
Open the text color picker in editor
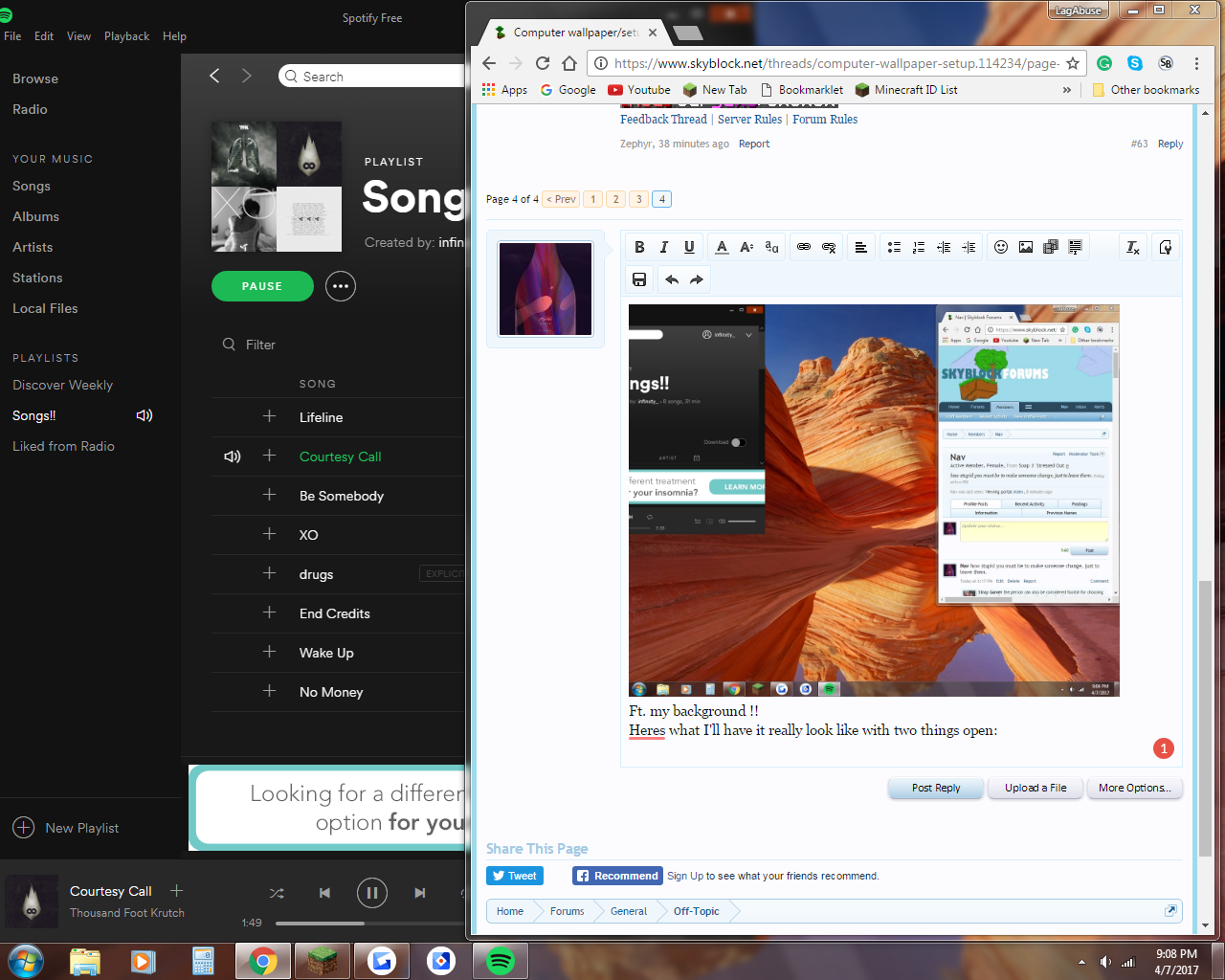coord(723,247)
